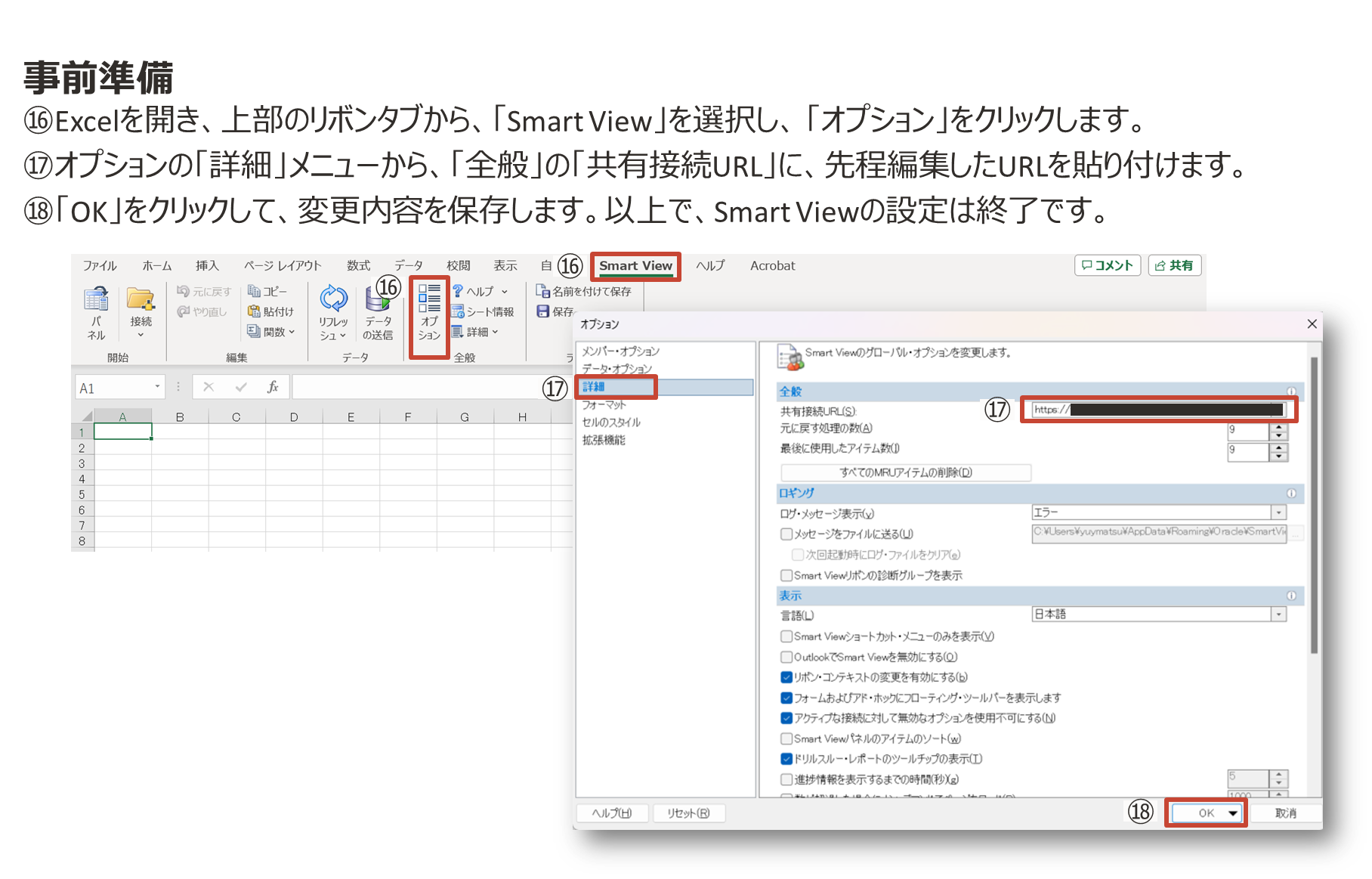Toggle 進捗情報を表示するまでの時間 checkbox
The image size is (1372, 879).
786,779
